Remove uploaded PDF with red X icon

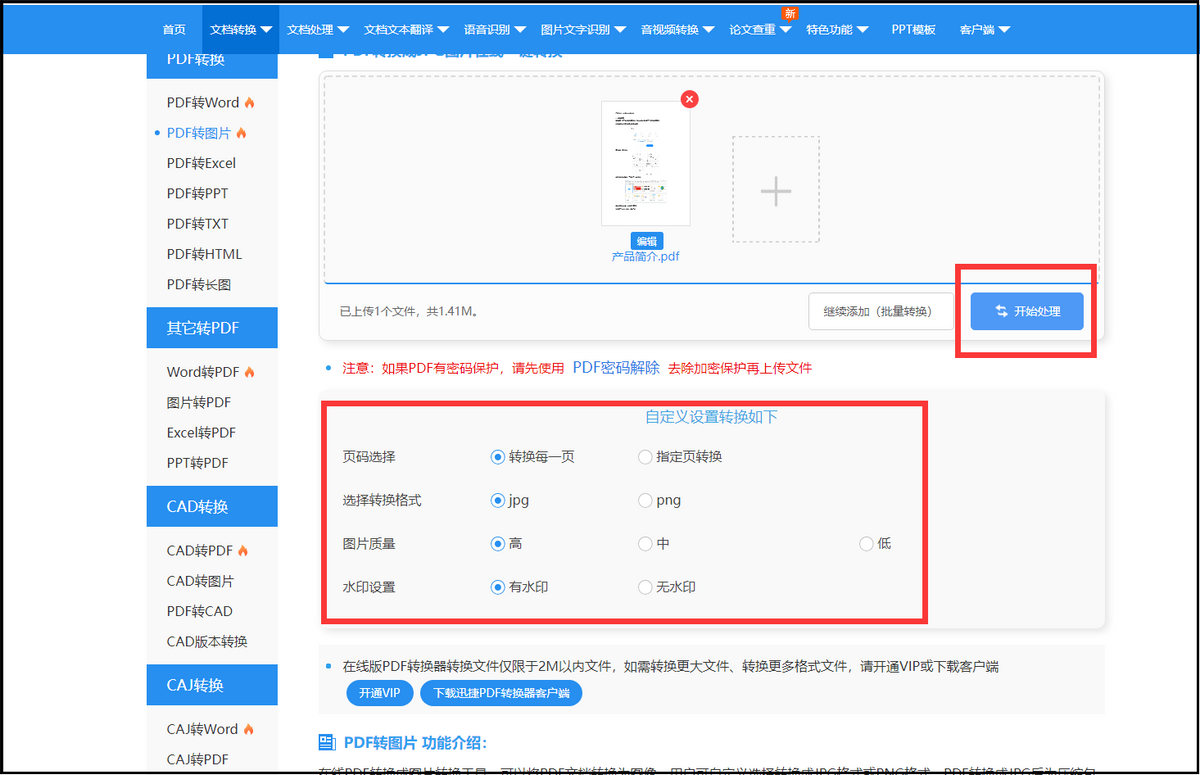tap(689, 99)
